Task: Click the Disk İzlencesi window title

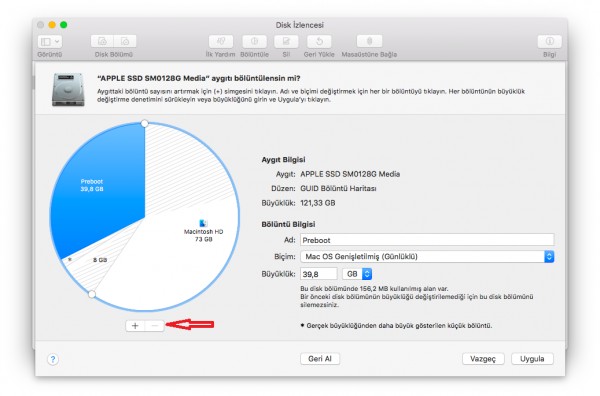Action: coord(300,25)
